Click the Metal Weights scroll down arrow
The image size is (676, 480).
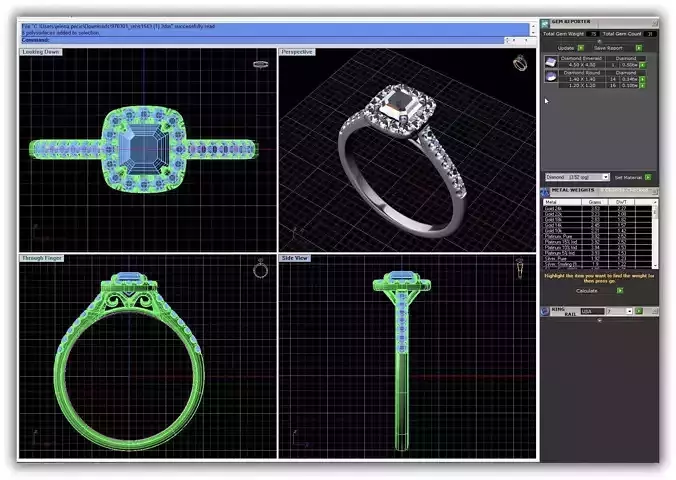pos(655,266)
